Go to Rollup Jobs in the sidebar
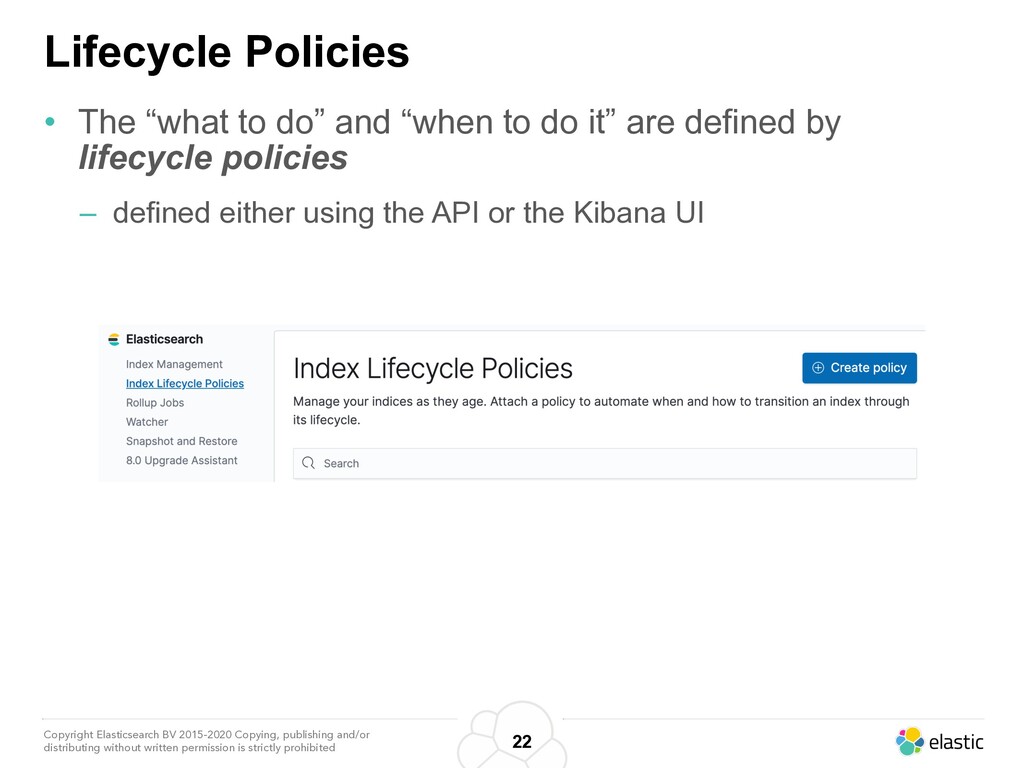The image size is (1024, 768). 155,402
